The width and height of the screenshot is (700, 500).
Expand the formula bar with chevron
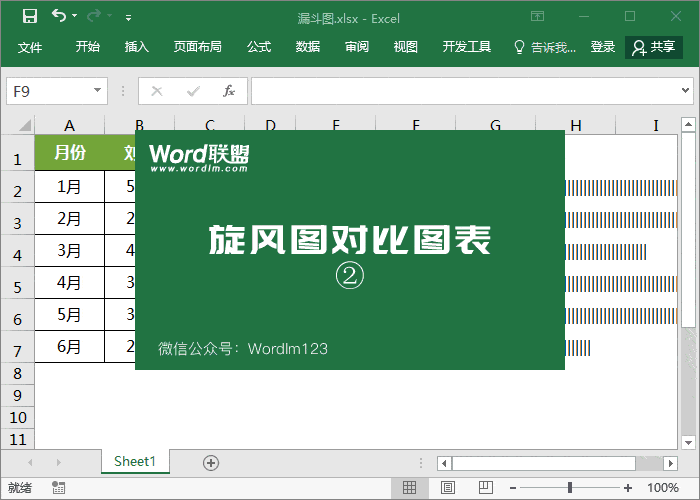coord(686,91)
